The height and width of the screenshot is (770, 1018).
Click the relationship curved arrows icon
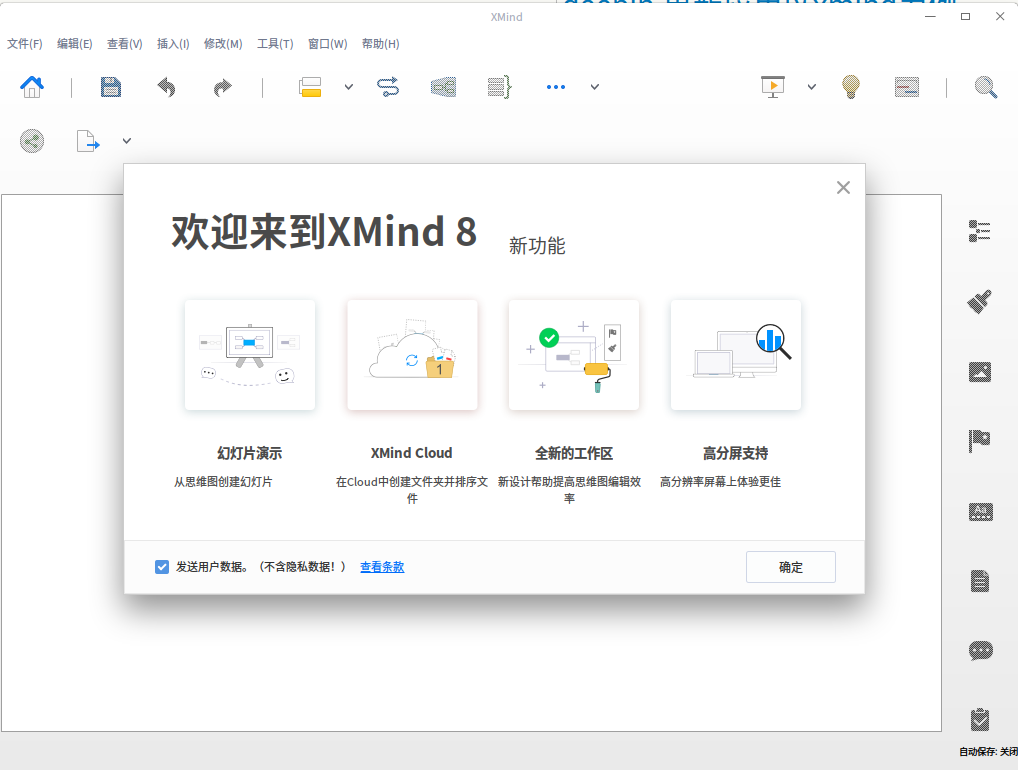[388, 87]
